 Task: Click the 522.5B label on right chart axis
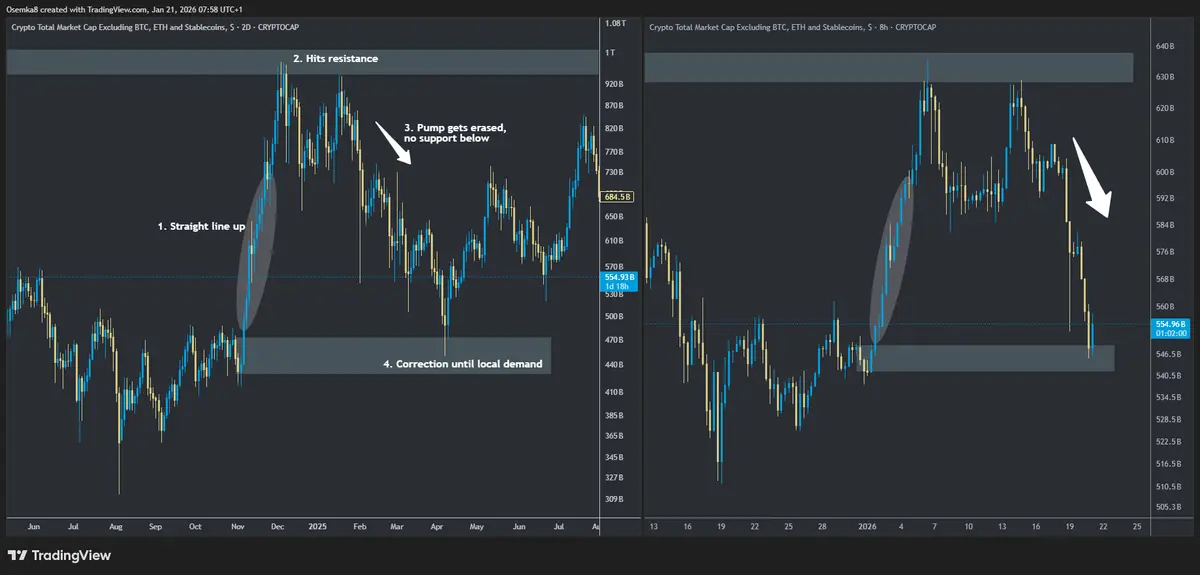[1168, 441]
